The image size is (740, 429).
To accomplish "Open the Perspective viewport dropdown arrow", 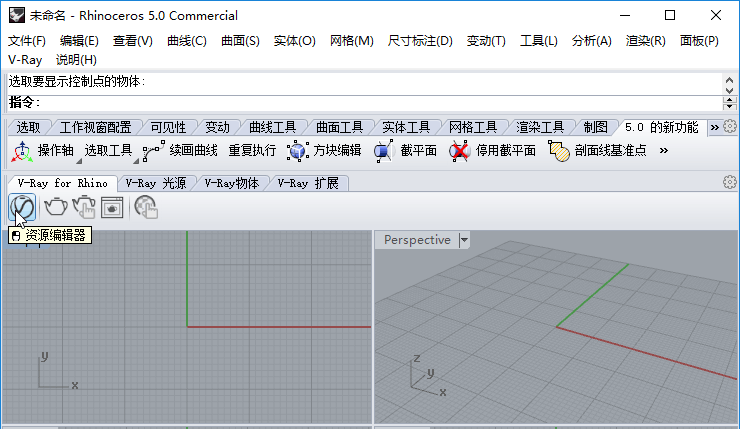I will click(x=464, y=240).
